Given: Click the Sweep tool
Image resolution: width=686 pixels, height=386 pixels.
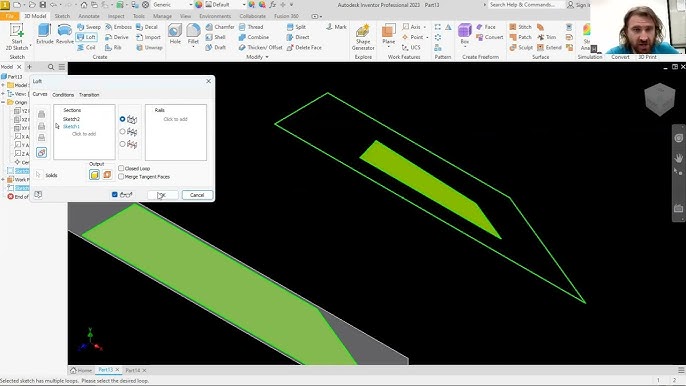Looking at the screenshot, I should pos(89,27).
